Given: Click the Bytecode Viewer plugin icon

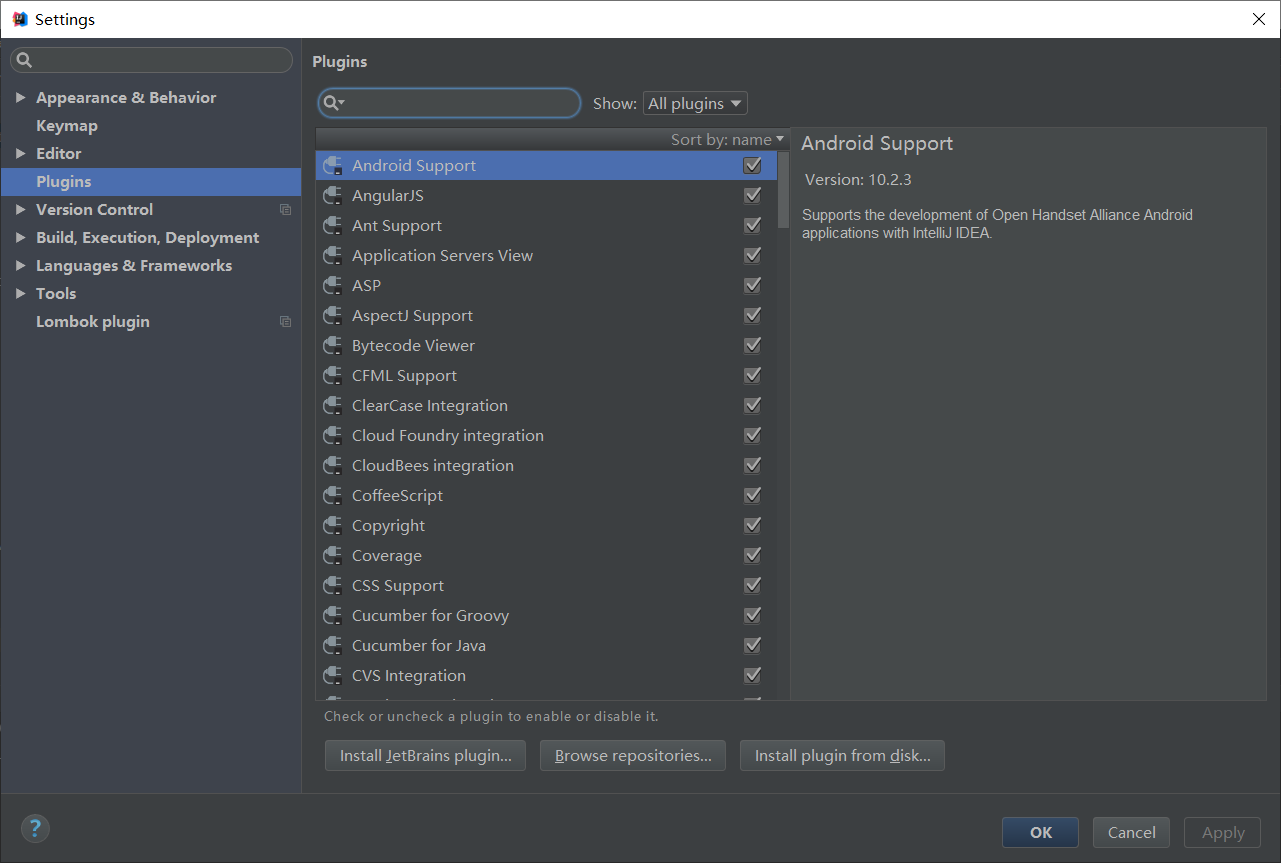Looking at the screenshot, I should [x=333, y=346].
